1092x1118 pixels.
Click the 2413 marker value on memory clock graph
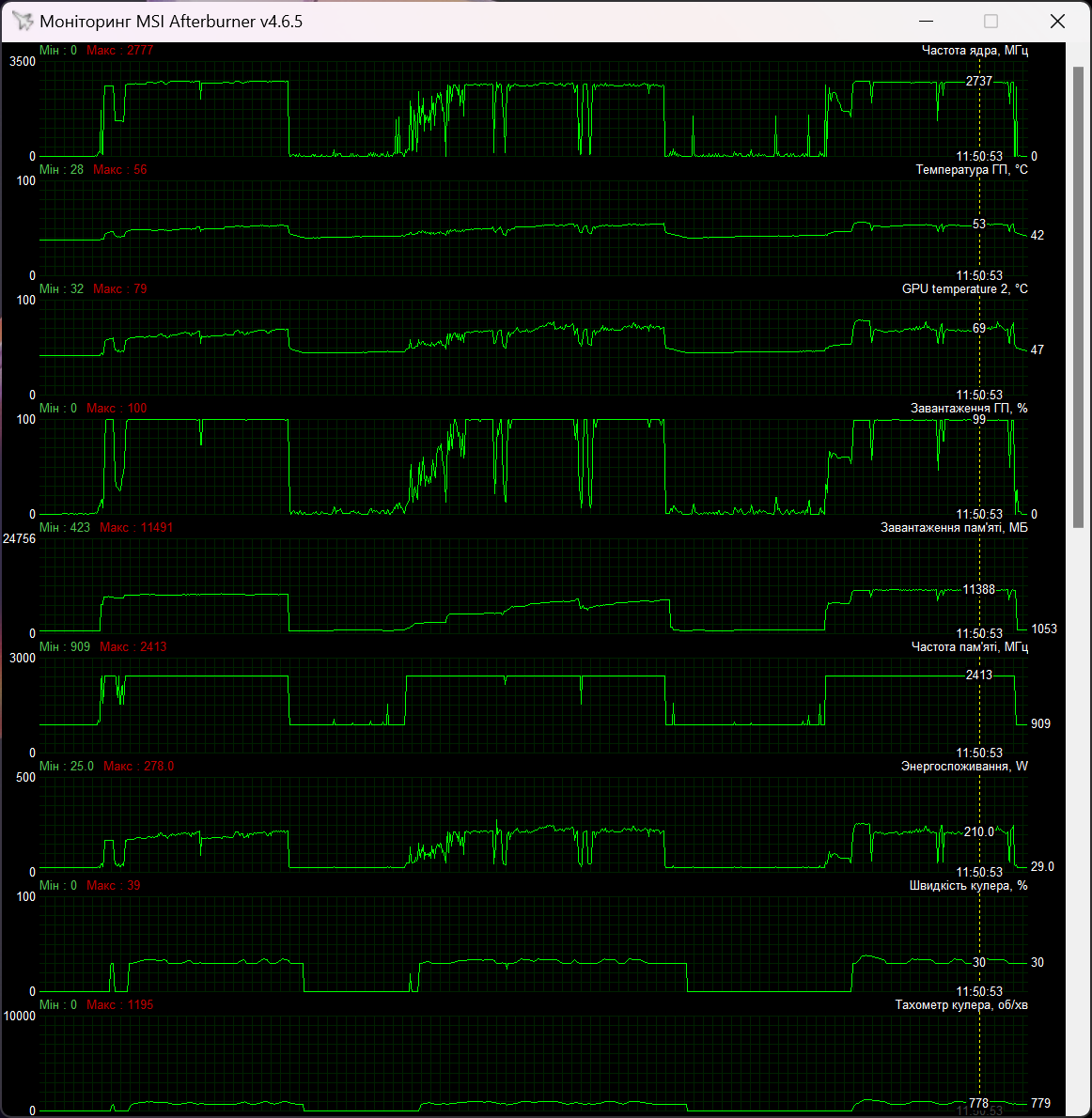[x=978, y=675]
